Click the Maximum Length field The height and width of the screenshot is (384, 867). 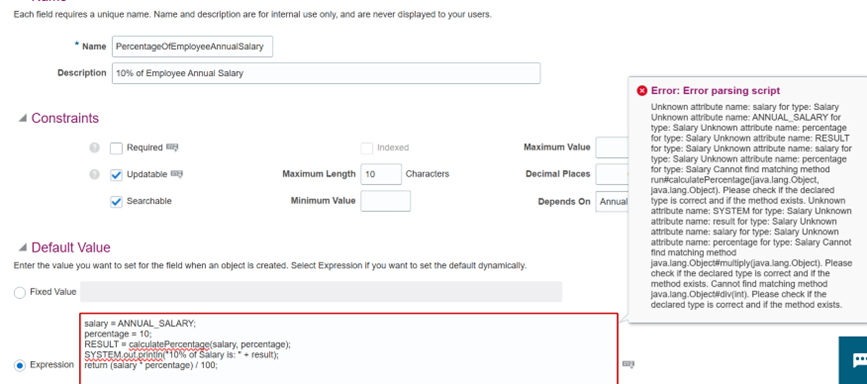[381, 174]
